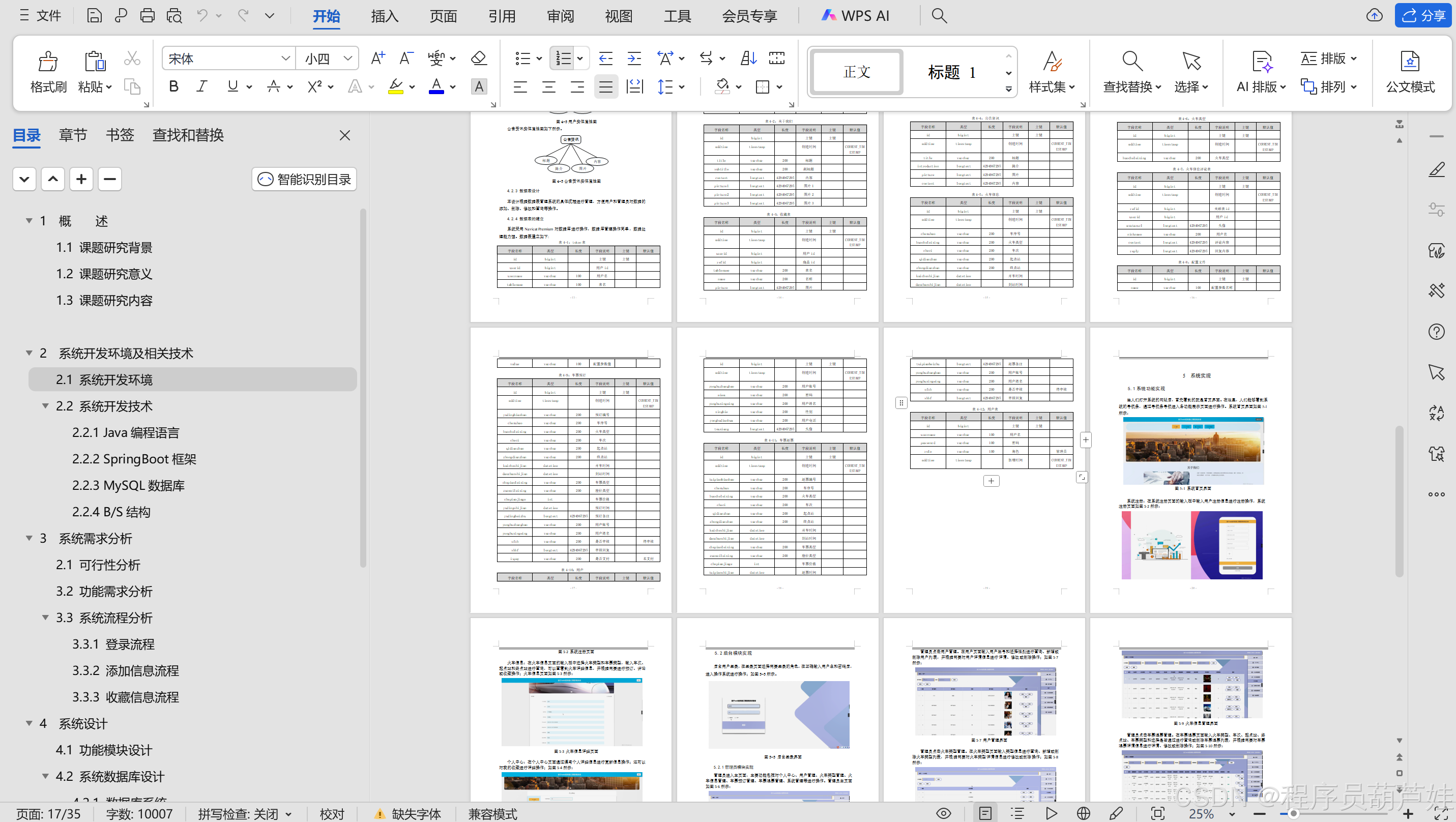Screen dimensions: 1456x822
Task: Click the Find and Replace (查找替换) icon
Action: (1131, 62)
